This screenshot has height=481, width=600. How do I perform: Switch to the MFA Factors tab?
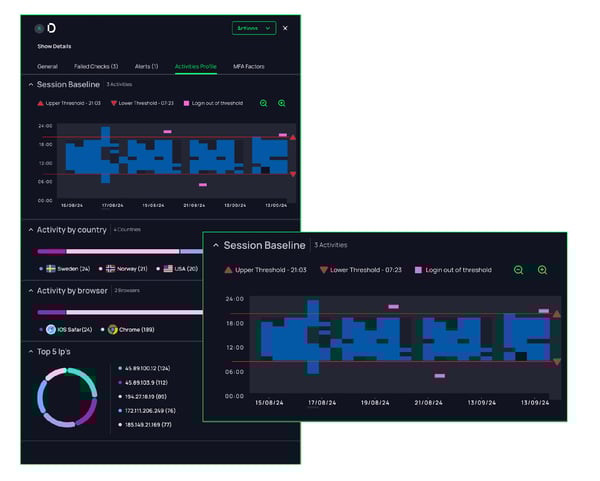click(249, 67)
